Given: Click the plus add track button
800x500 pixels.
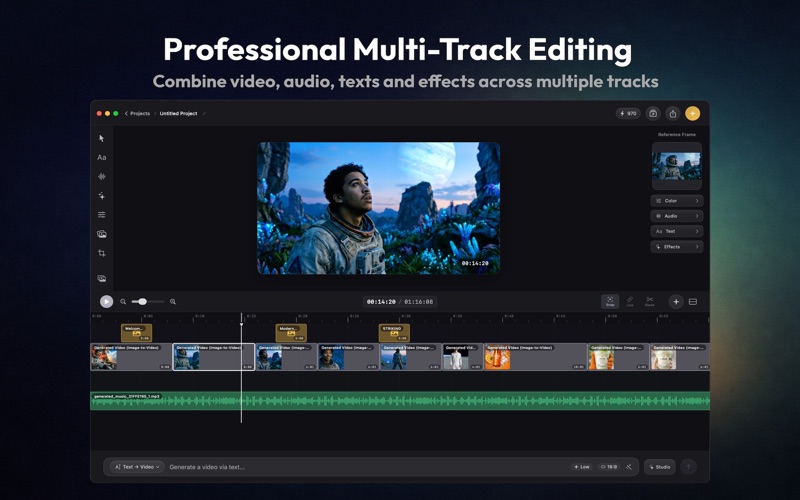Looking at the screenshot, I should coord(676,302).
